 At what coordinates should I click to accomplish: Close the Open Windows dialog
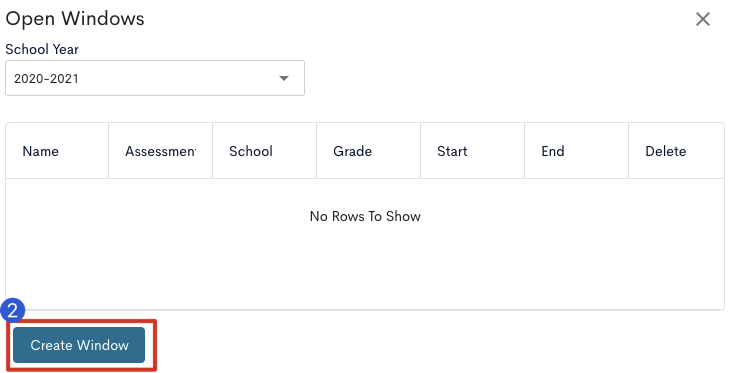(703, 19)
